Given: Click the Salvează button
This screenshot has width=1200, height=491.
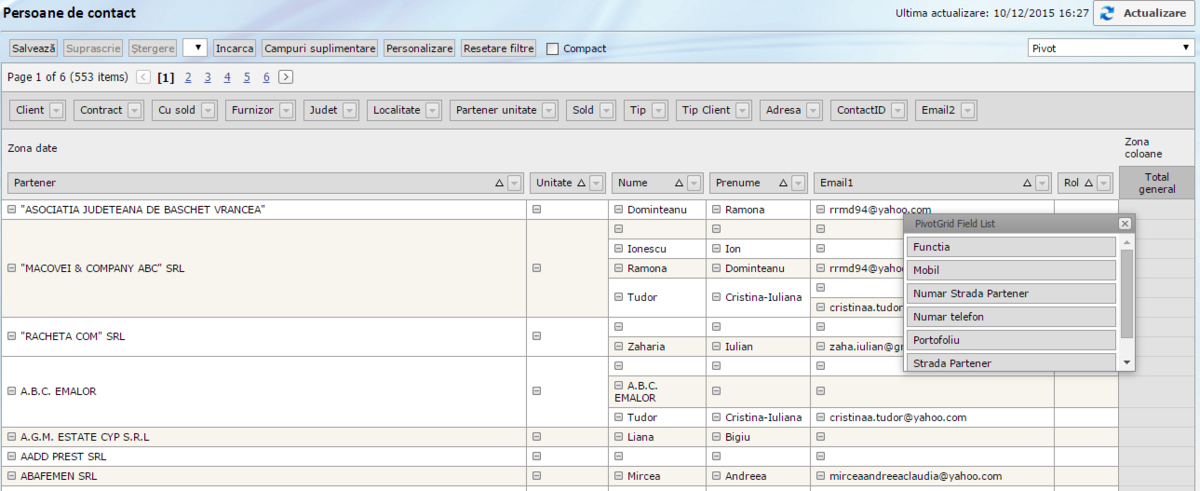Looking at the screenshot, I should point(34,48).
